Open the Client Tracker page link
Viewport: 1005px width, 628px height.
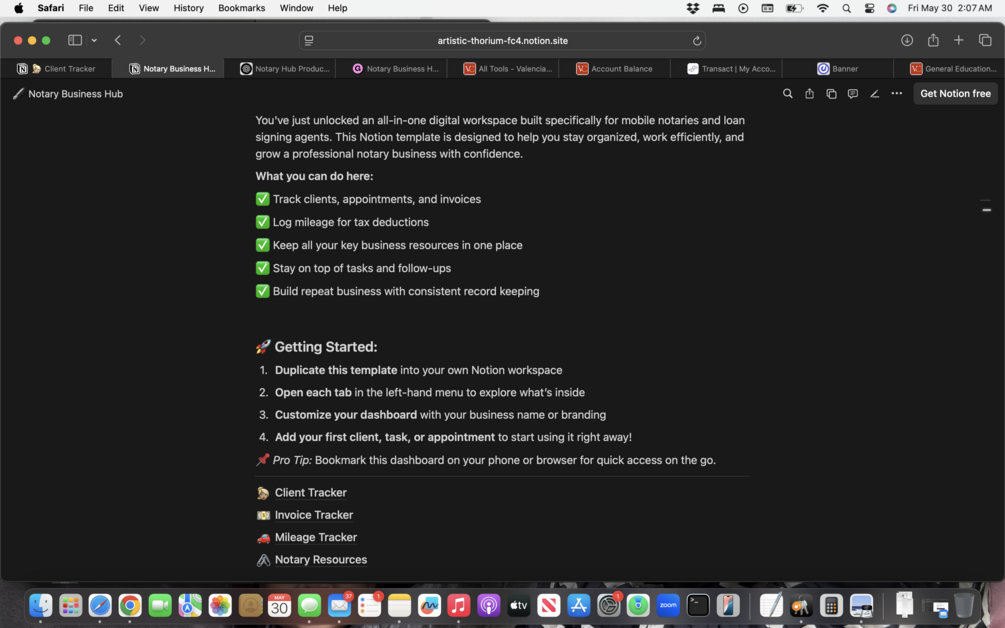pyautogui.click(x=311, y=493)
